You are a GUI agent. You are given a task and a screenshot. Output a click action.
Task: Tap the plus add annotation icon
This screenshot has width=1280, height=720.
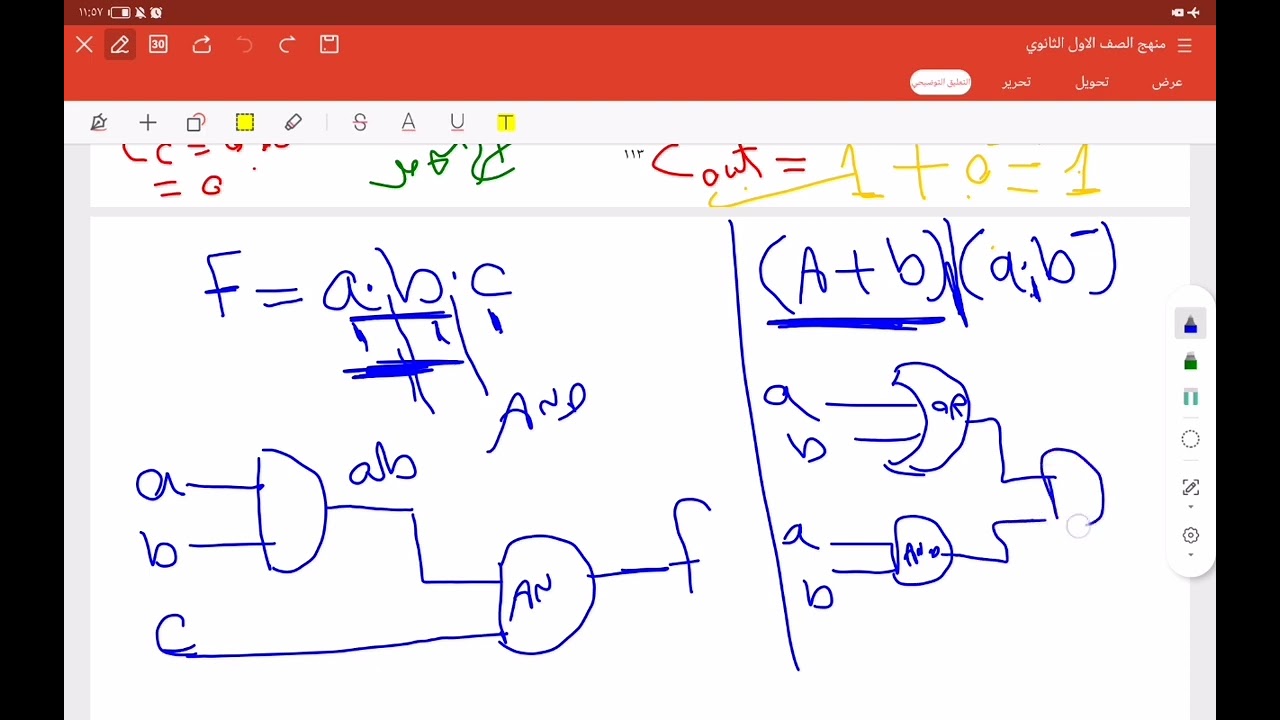148,122
